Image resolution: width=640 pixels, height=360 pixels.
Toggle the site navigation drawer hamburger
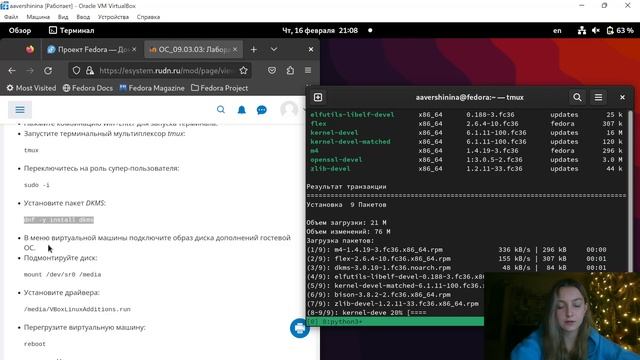tap(20, 110)
